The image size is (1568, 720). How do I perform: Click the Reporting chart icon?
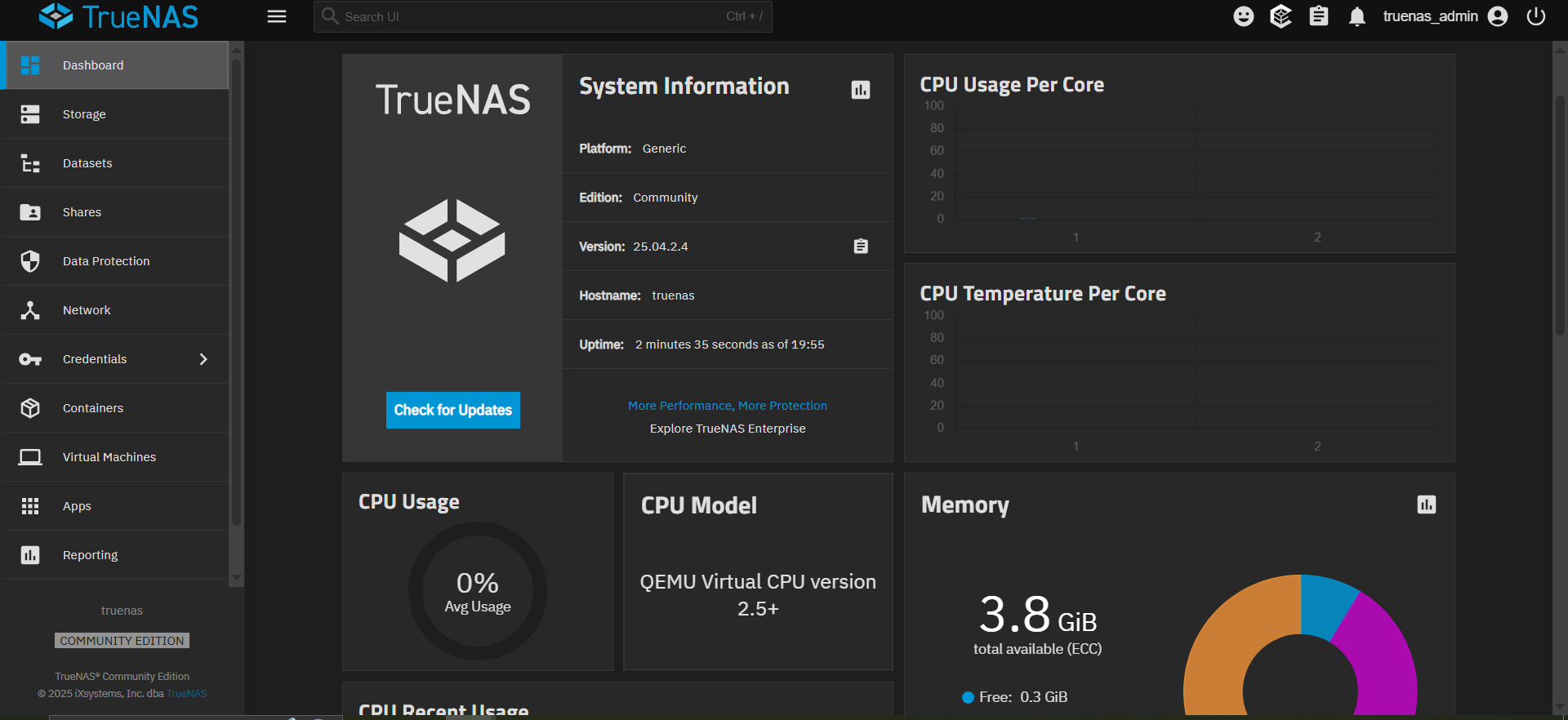pos(30,555)
